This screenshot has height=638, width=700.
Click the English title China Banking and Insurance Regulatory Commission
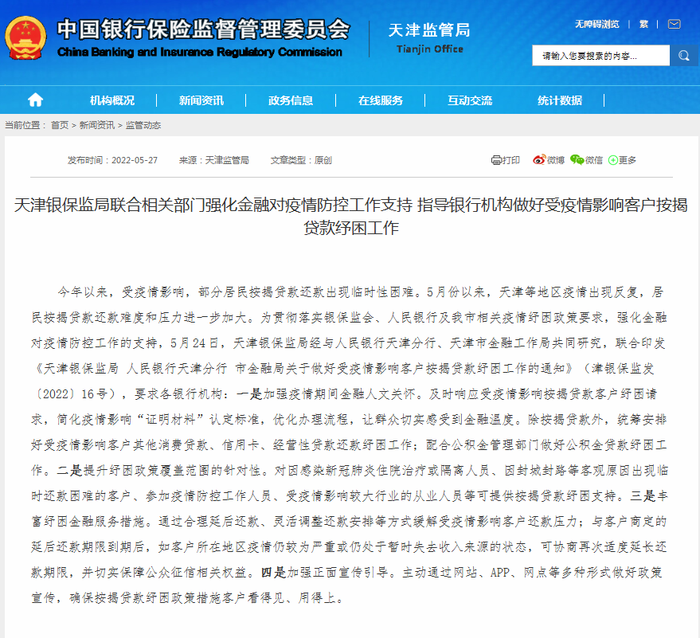pos(200,52)
